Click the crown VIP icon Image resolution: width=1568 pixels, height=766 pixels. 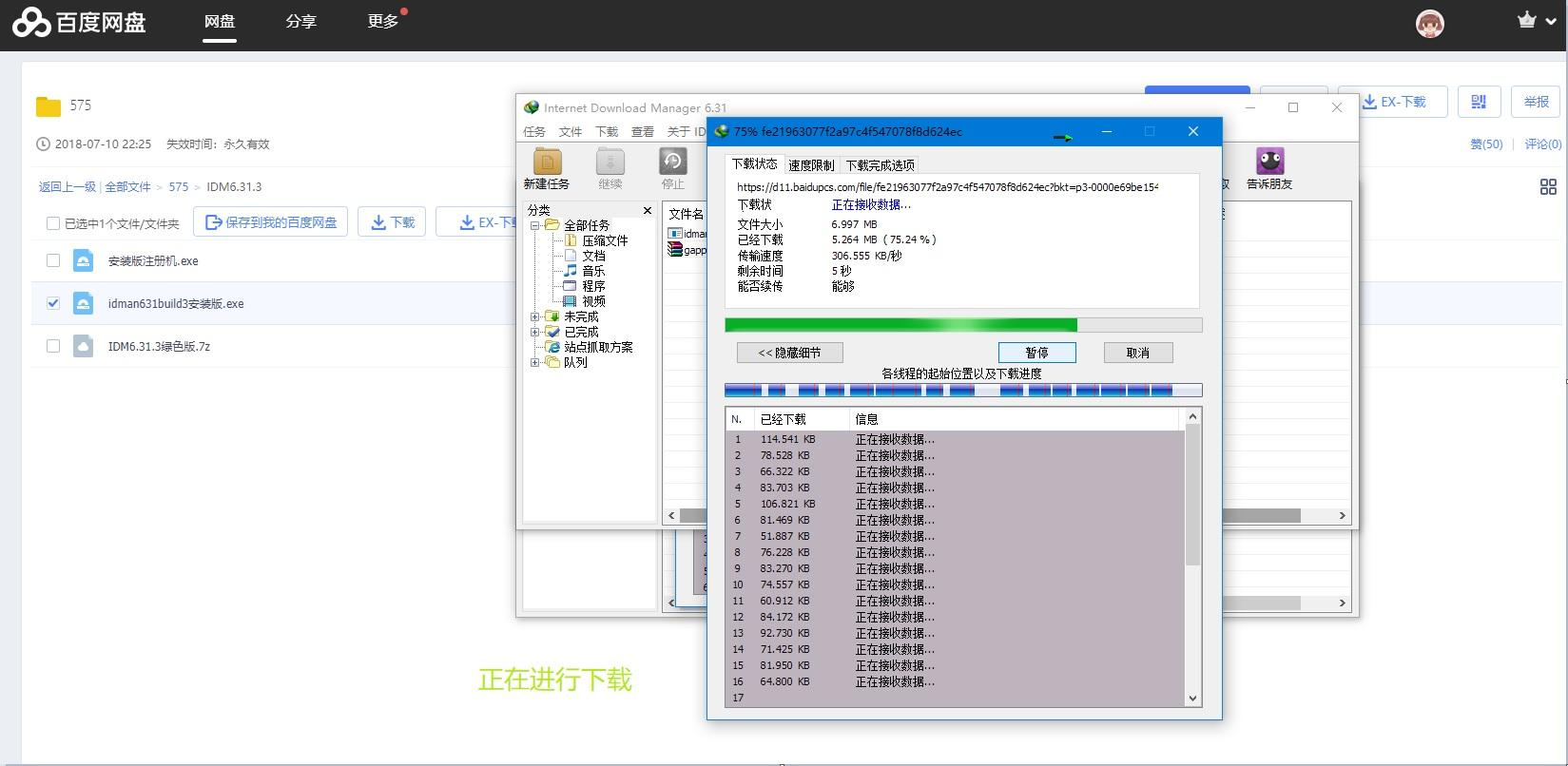click(x=1526, y=20)
